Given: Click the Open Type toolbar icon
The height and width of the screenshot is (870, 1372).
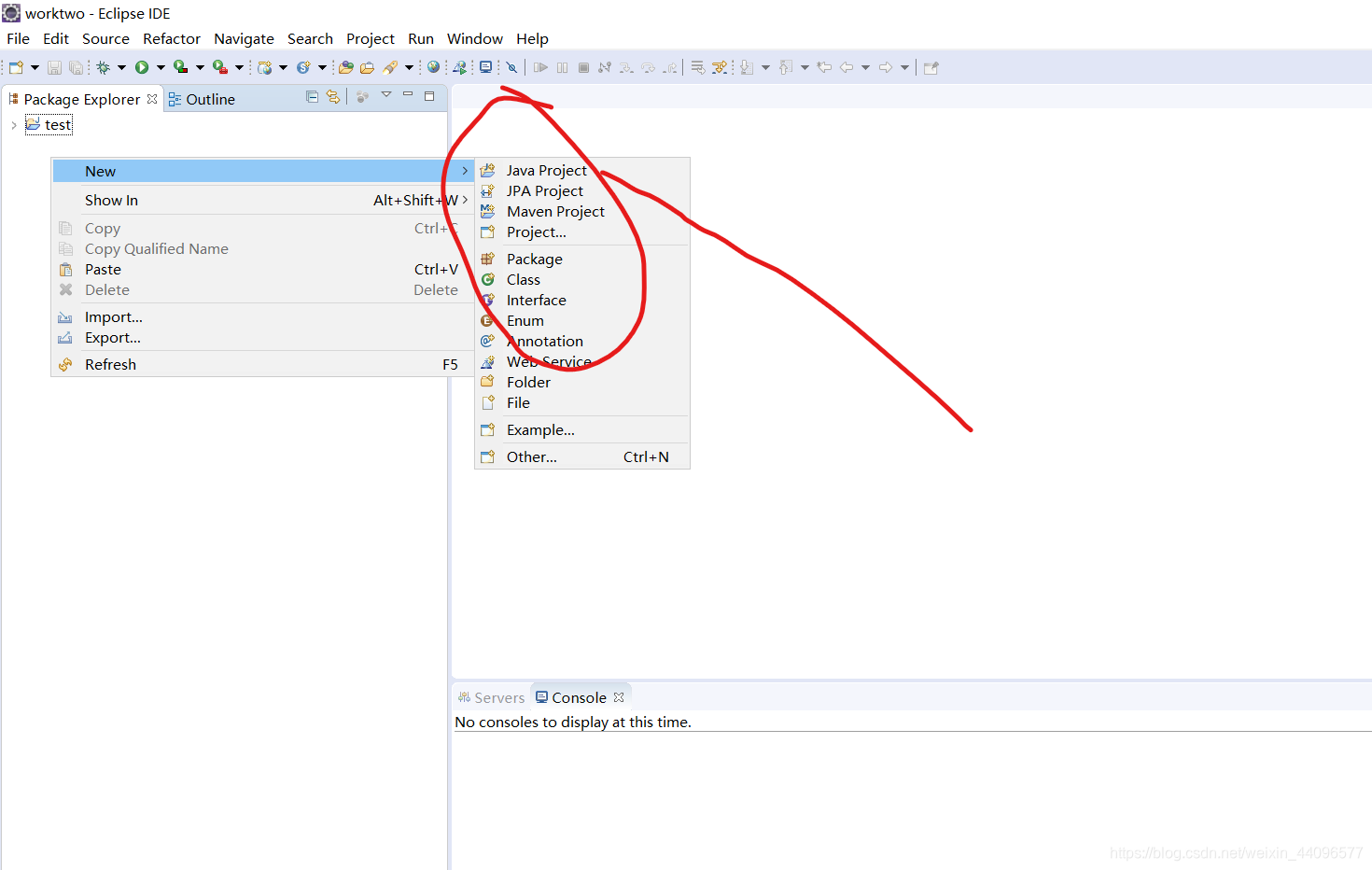Looking at the screenshot, I should pyautogui.click(x=345, y=67).
